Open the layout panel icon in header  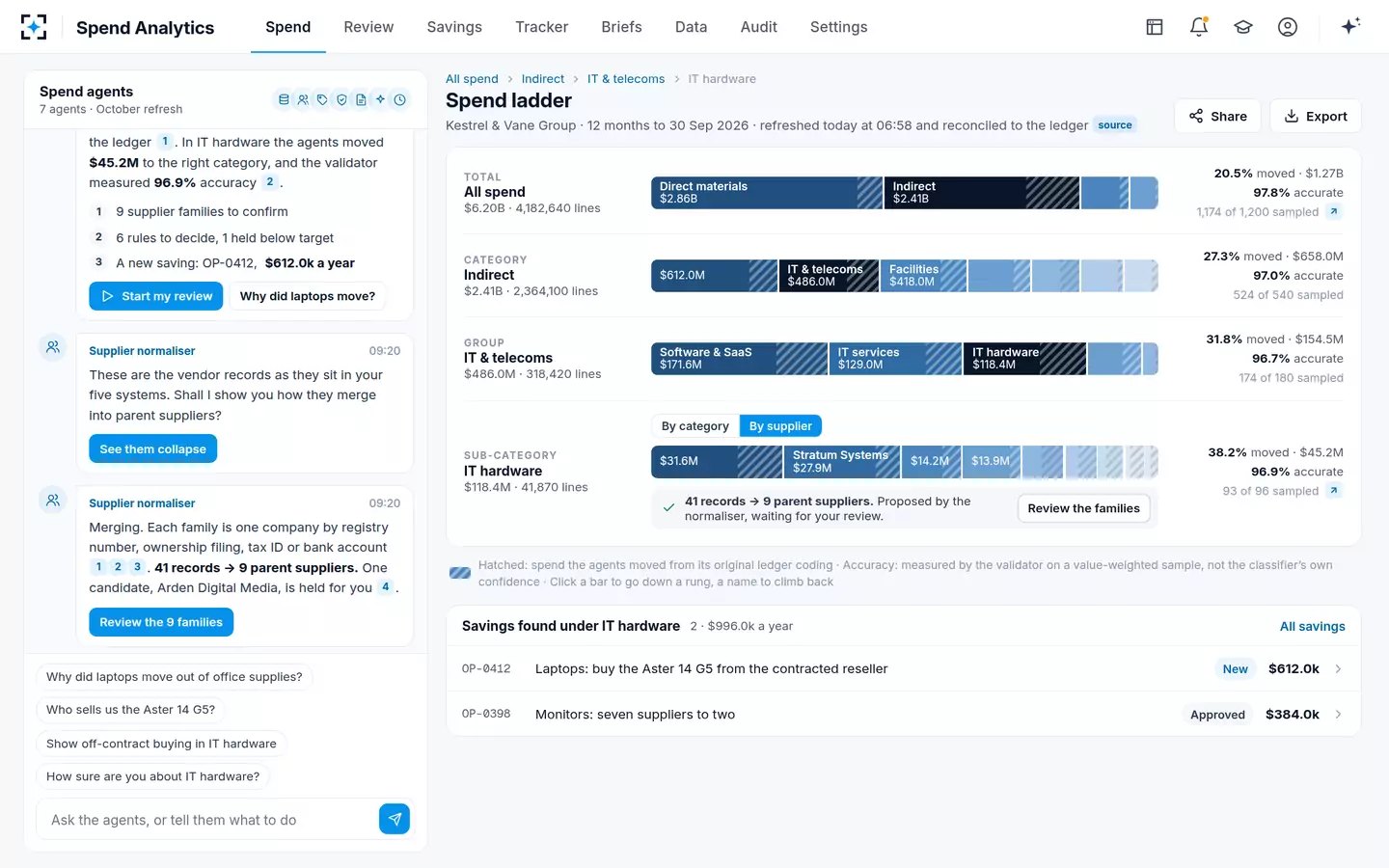click(x=1155, y=27)
